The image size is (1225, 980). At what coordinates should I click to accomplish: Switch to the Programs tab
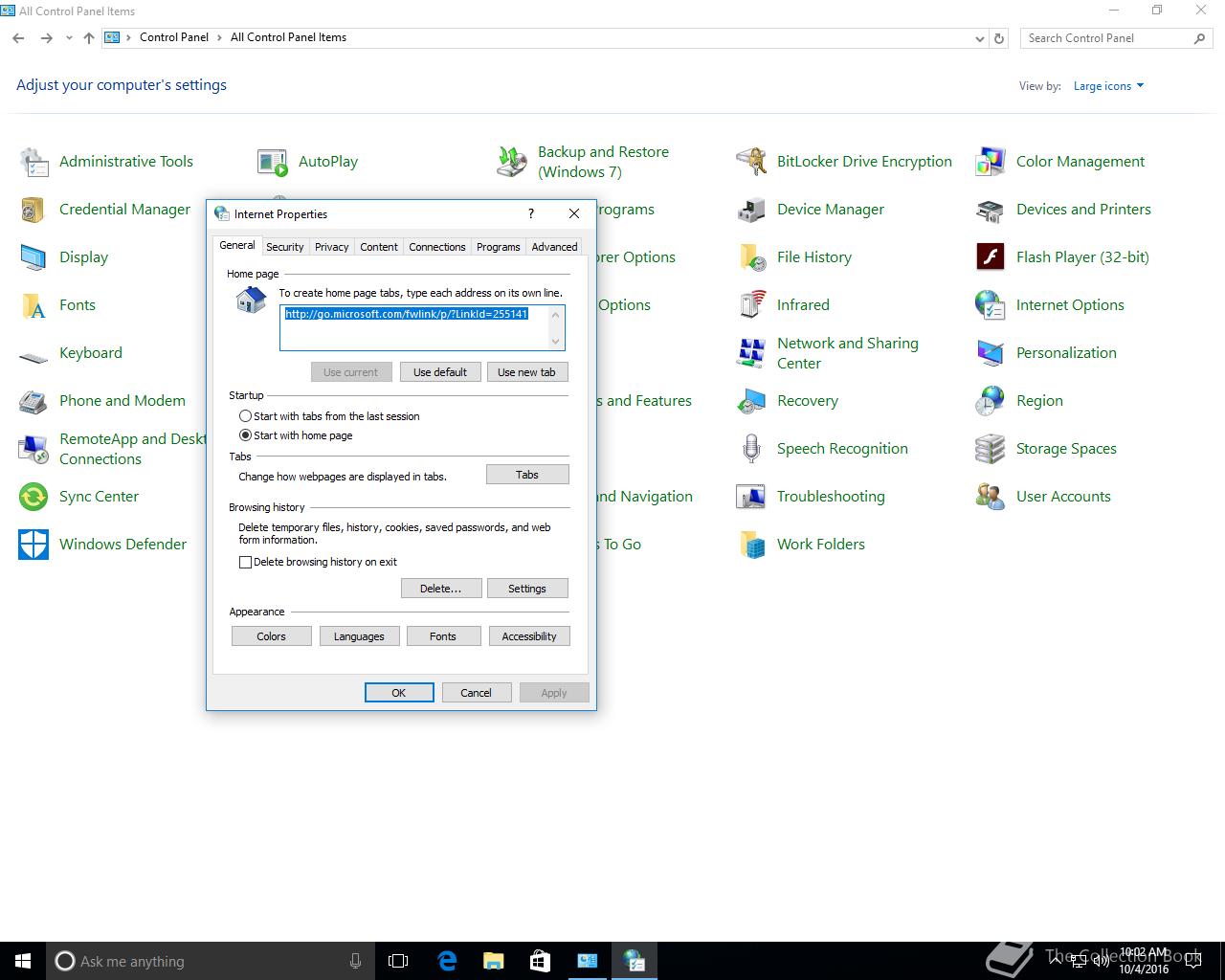(x=499, y=247)
